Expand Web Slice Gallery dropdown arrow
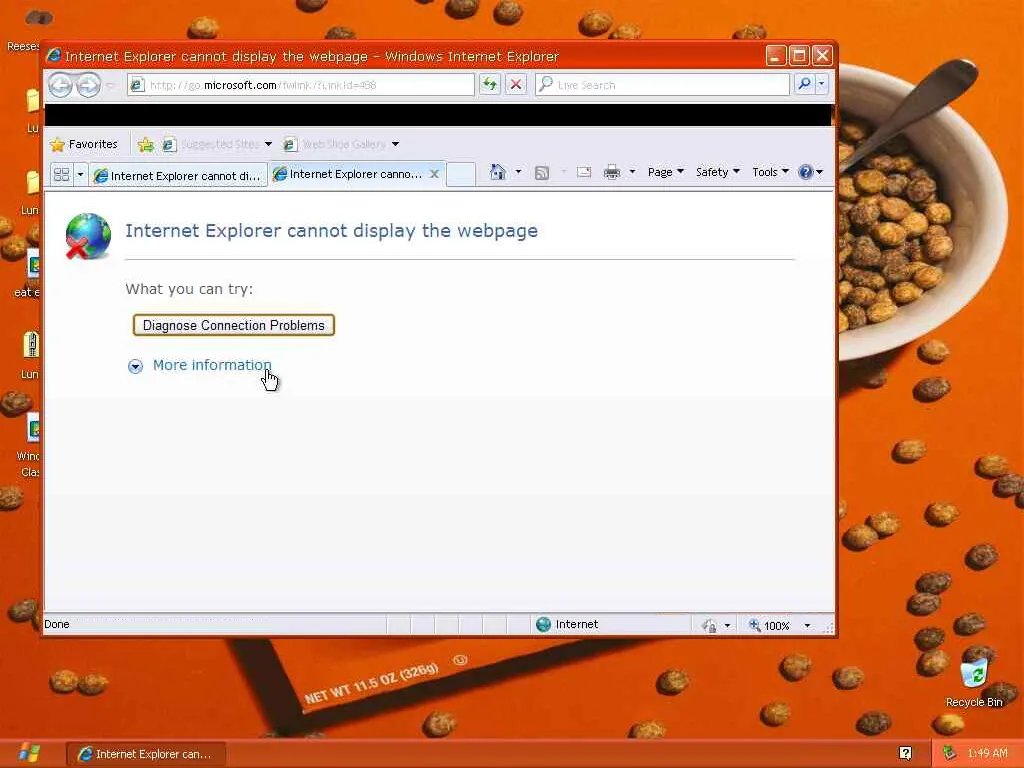The width and height of the screenshot is (1024, 768). 395,144
